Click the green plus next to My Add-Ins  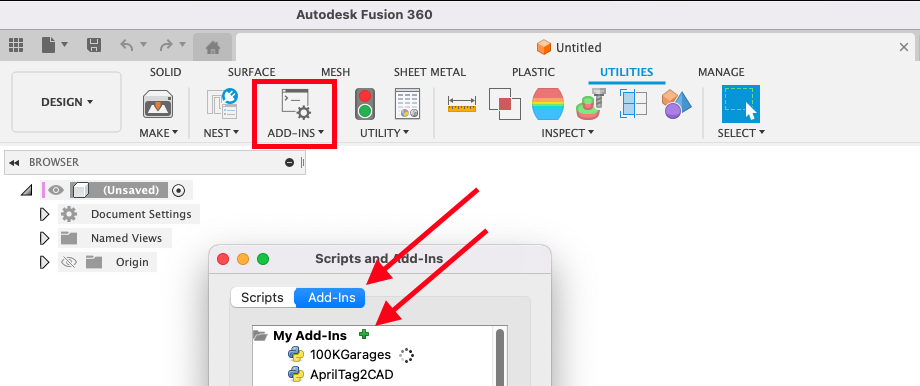[x=364, y=334]
